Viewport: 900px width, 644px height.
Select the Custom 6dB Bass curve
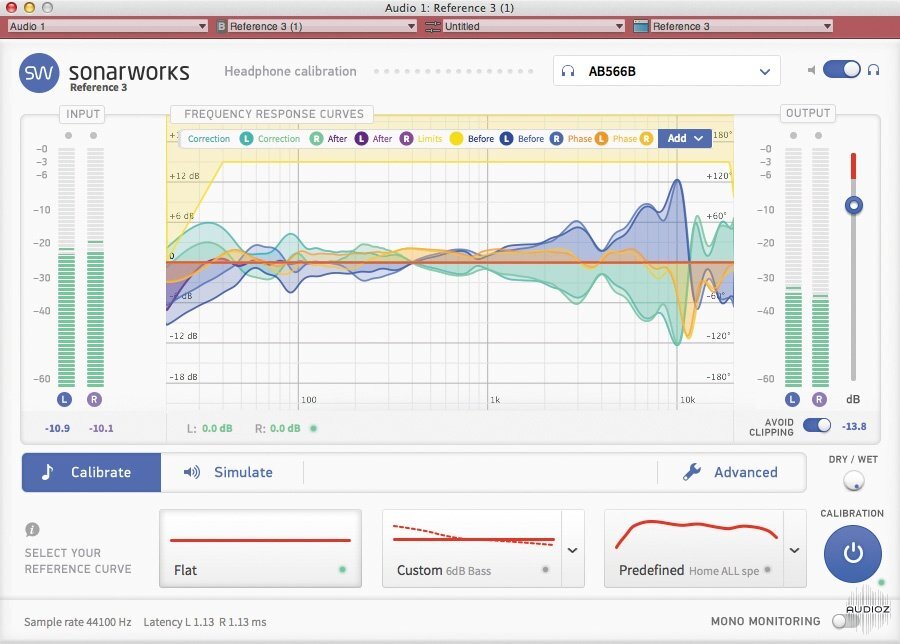(x=472, y=549)
